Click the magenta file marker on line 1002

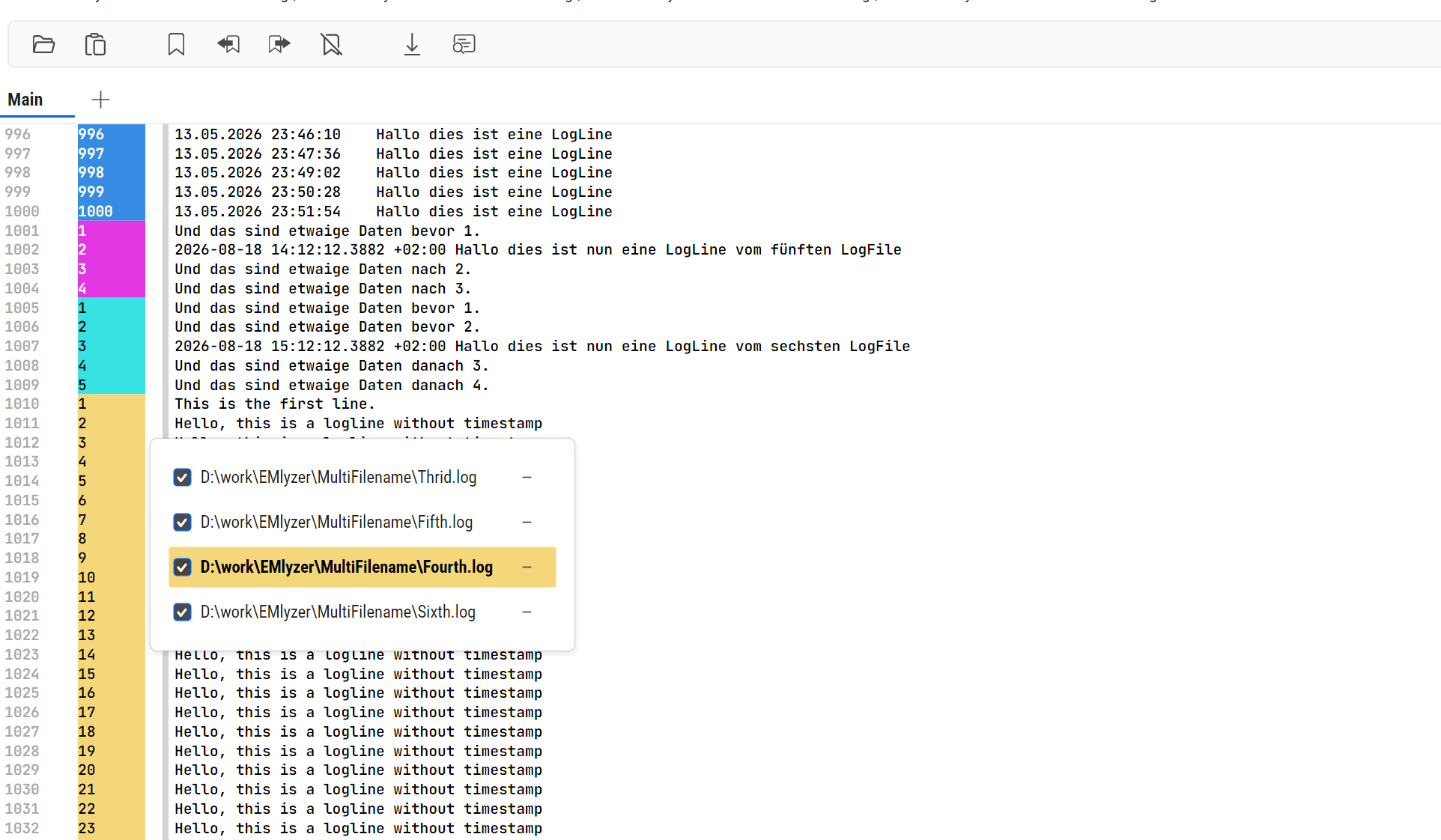112,249
